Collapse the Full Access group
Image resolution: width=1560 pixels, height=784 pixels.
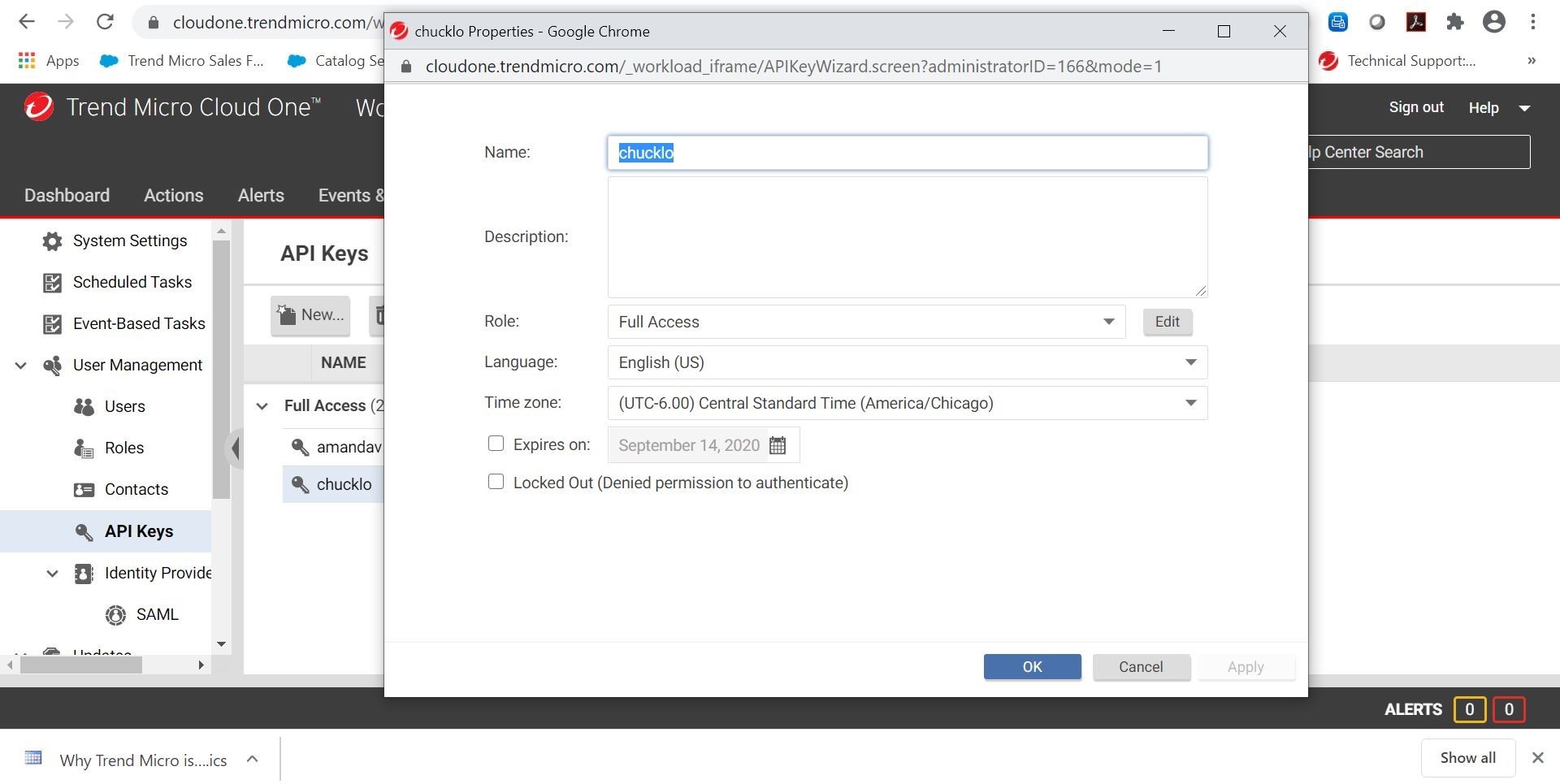pos(262,405)
